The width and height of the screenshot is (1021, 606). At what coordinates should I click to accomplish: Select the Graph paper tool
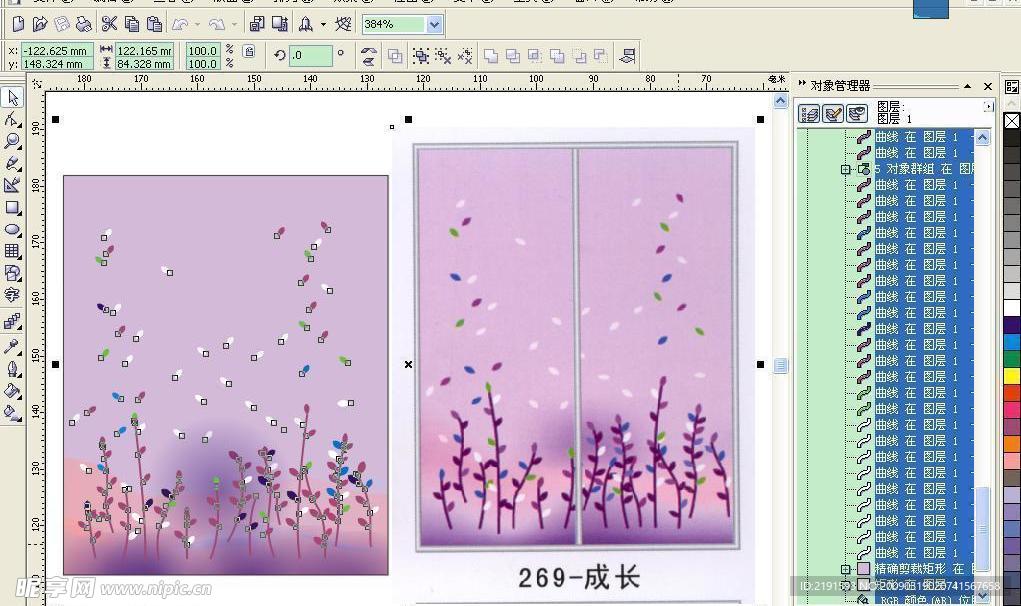click(x=12, y=251)
